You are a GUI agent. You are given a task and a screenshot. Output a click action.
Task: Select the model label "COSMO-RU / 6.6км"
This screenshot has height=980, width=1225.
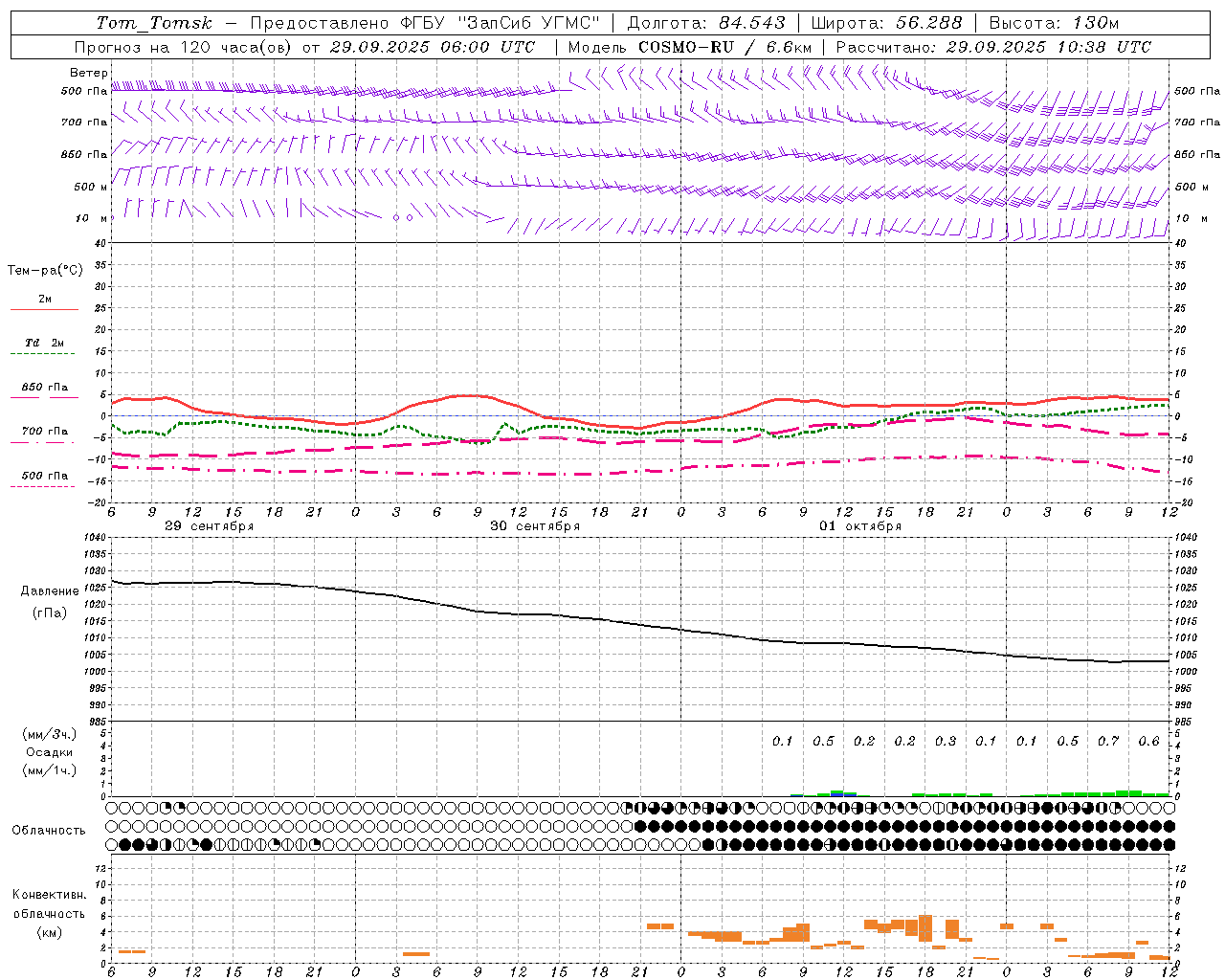[725, 47]
